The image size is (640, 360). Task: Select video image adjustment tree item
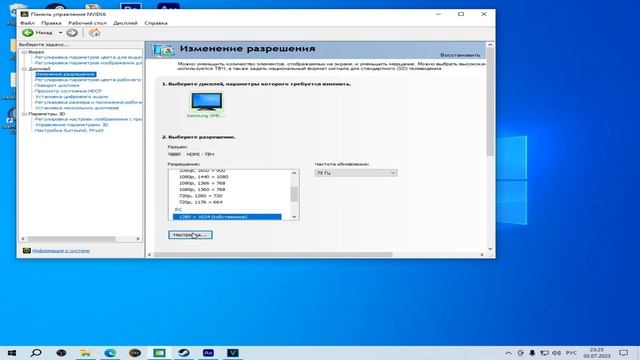click(88, 63)
